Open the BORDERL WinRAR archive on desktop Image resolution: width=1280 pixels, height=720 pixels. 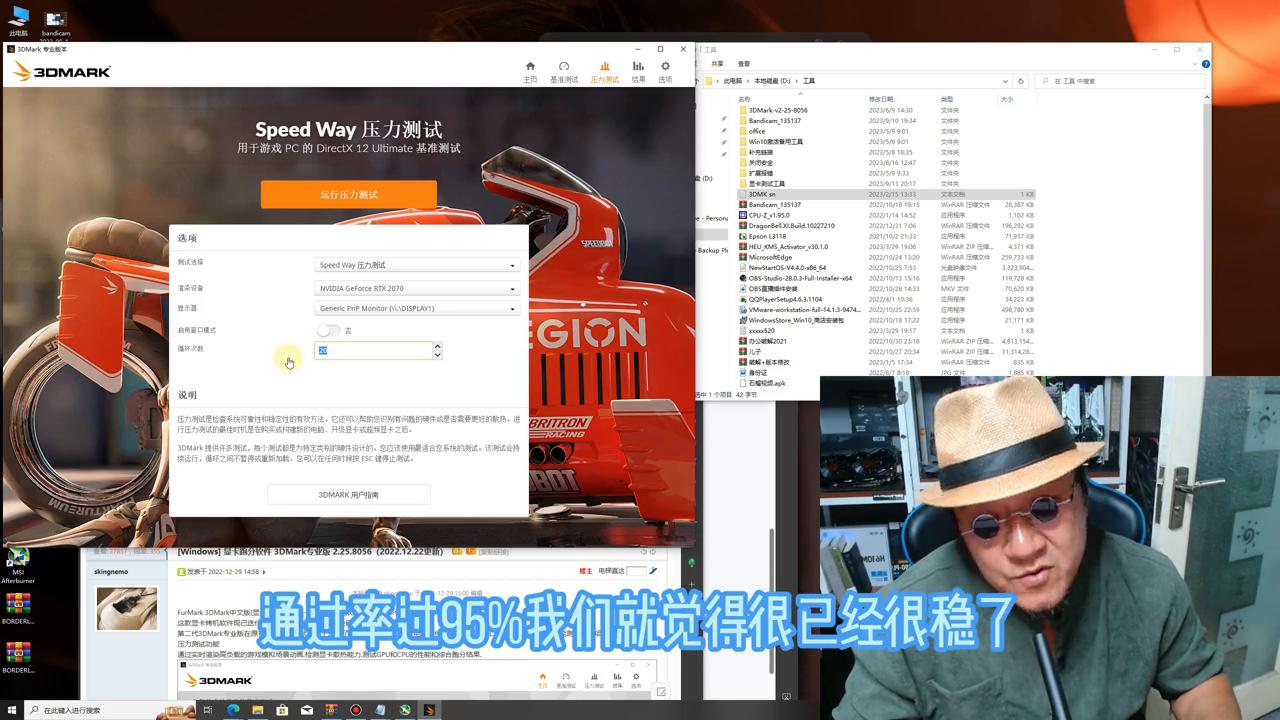(20, 605)
